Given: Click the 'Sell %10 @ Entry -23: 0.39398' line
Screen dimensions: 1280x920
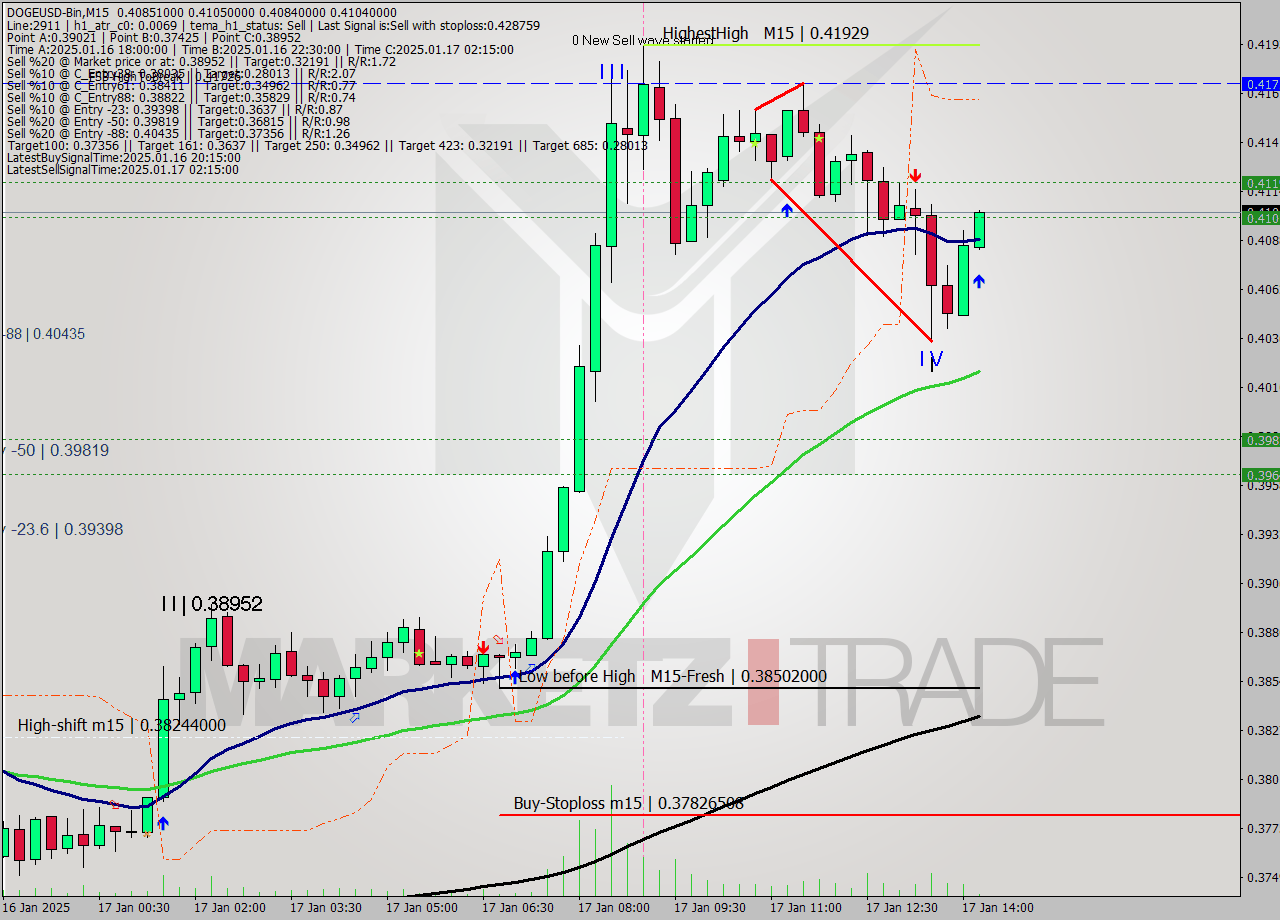Looking at the screenshot, I should pyautogui.click(x=175, y=109).
